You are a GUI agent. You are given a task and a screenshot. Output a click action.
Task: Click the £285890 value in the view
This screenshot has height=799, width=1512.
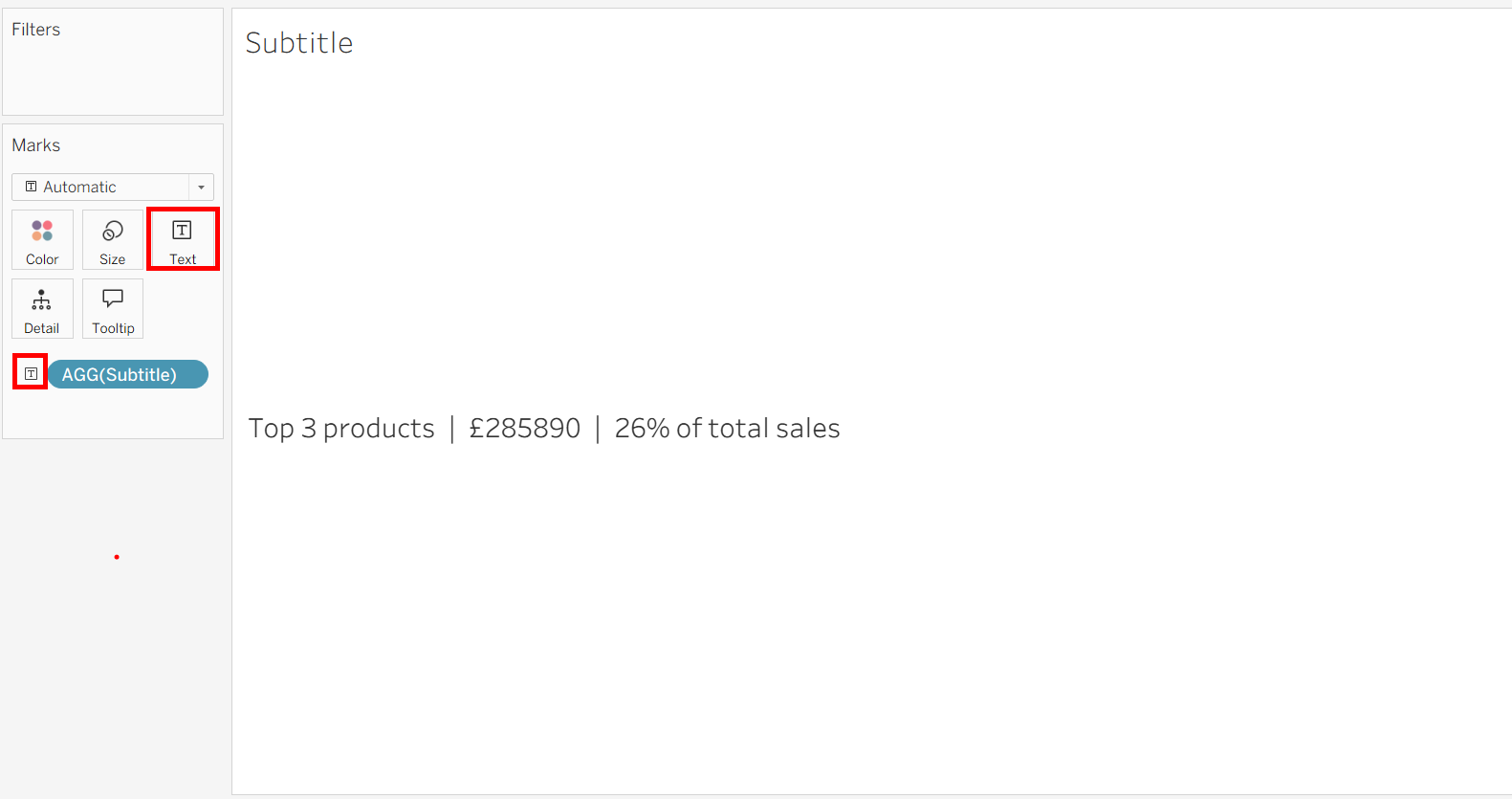(524, 429)
